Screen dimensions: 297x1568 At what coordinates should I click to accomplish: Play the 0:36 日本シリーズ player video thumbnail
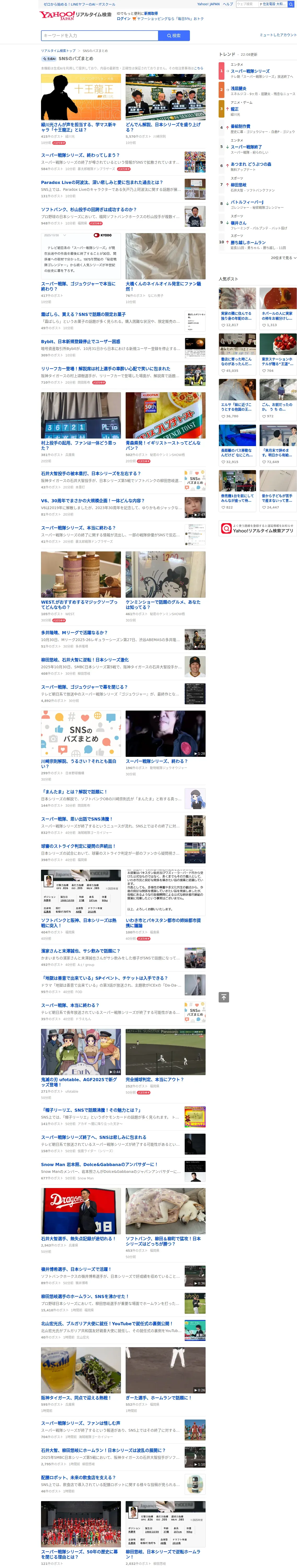click(195, 1276)
